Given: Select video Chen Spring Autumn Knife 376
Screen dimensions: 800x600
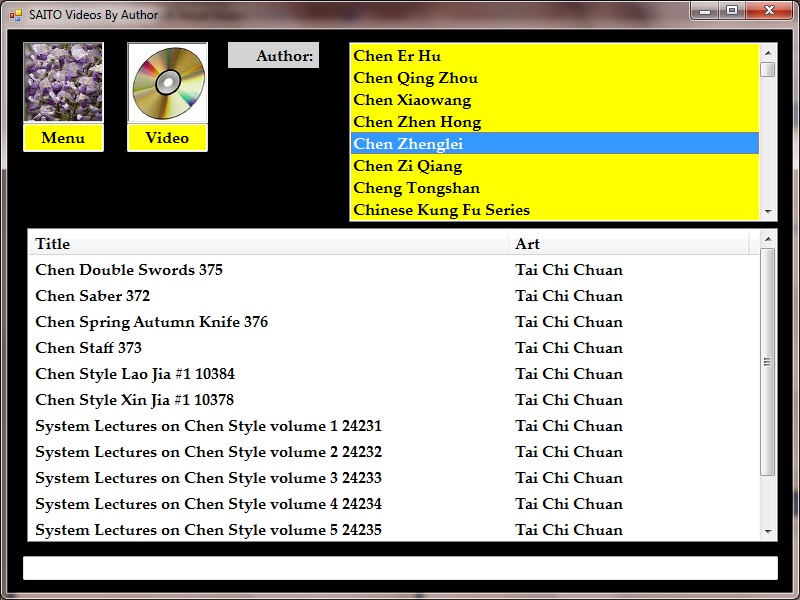Looking at the screenshot, I should [x=394, y=321].
